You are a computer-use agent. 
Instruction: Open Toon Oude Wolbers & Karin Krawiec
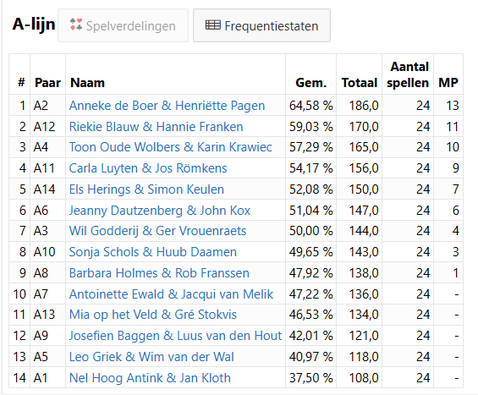(170, 147)
